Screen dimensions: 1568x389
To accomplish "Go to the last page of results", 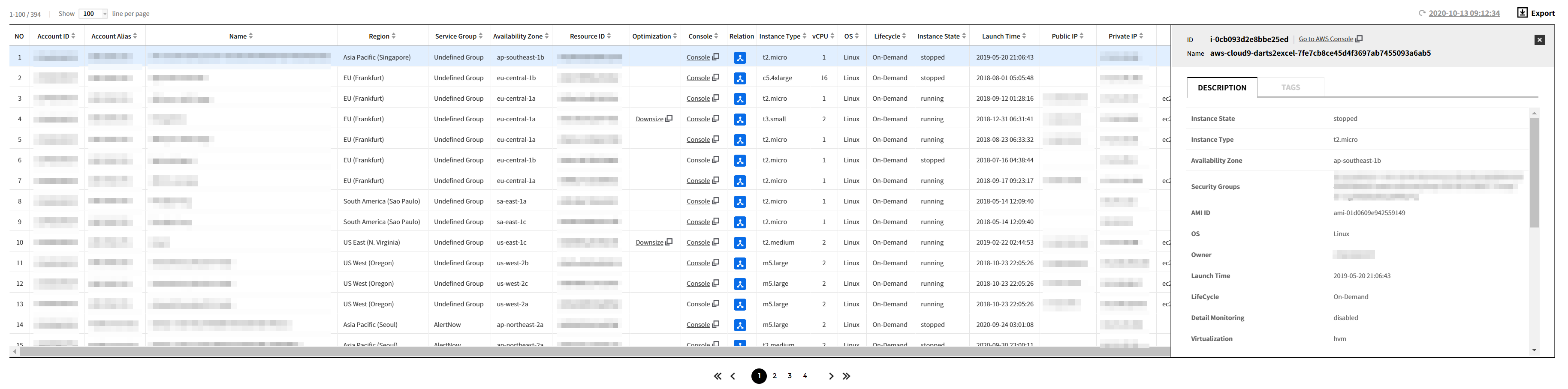I will 846,376.
